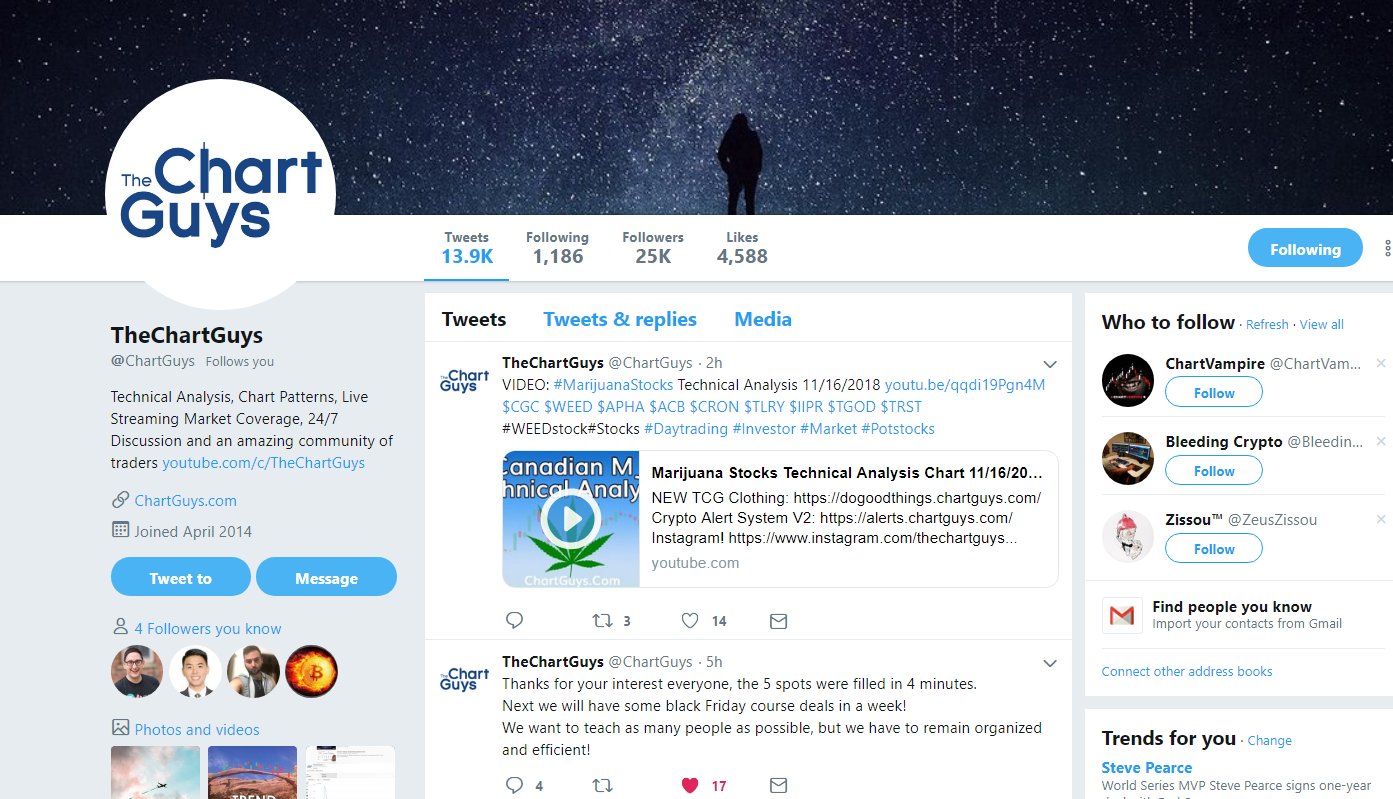
Task: Expand options caret on the 5h tweet
Action: (x=1050, y=663)
